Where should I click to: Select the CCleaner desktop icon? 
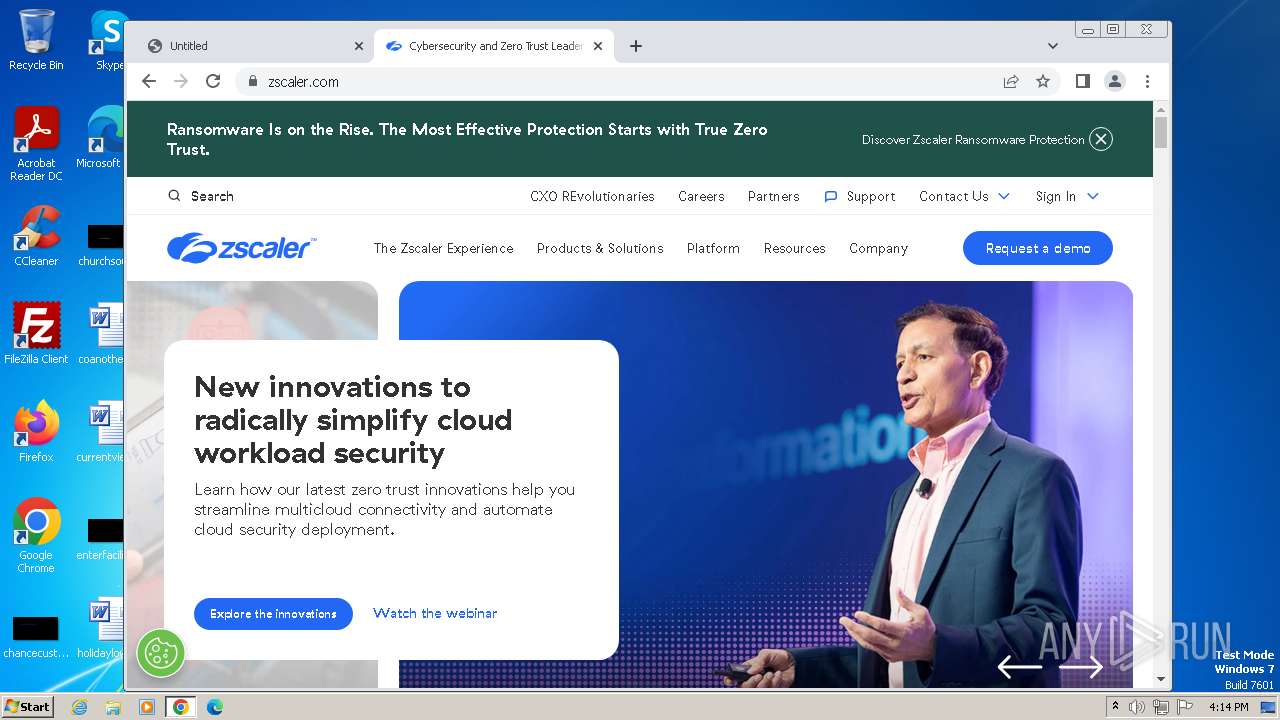36,237
